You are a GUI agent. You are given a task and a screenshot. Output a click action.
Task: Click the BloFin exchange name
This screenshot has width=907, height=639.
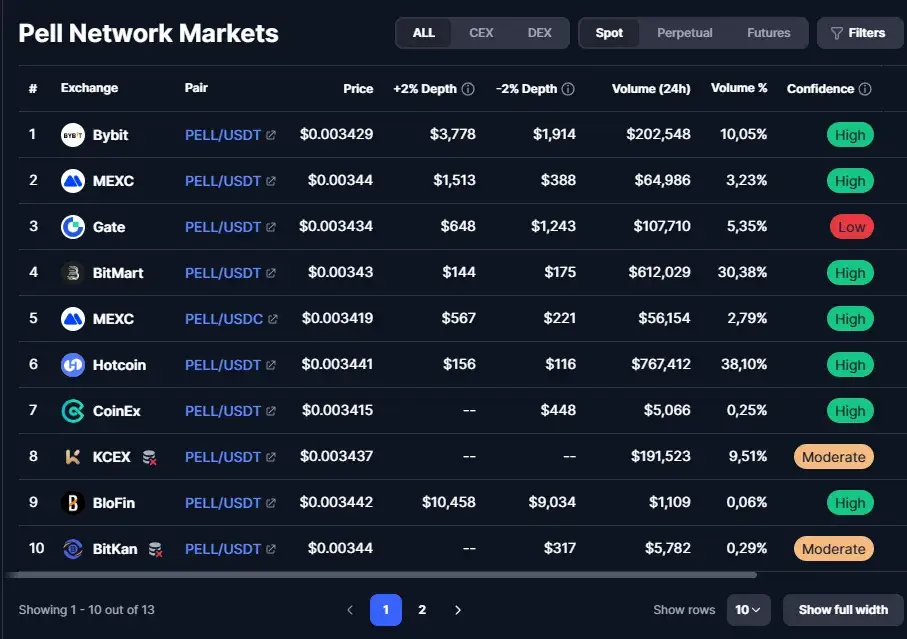[x=114, y=503]
